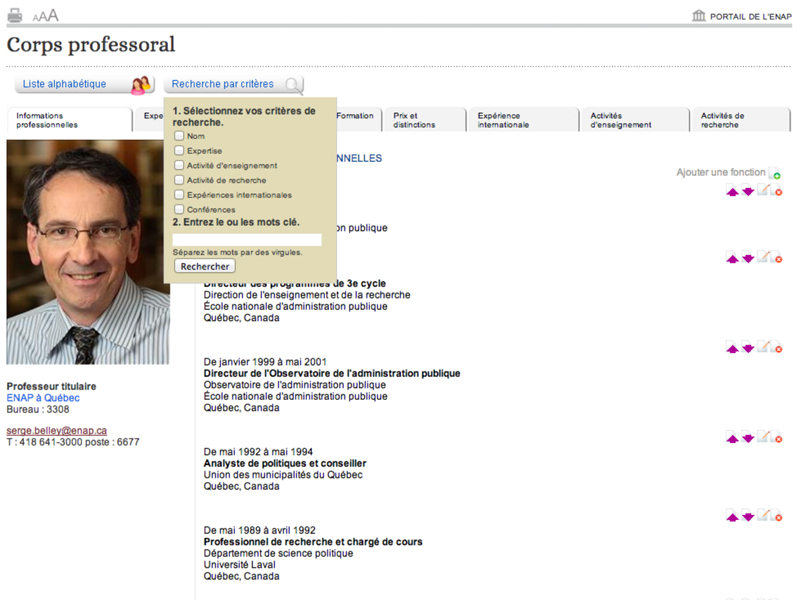Delete the Directeur de l'Observatoire entry
Screen dimensions: 800x600
[776, 347]
